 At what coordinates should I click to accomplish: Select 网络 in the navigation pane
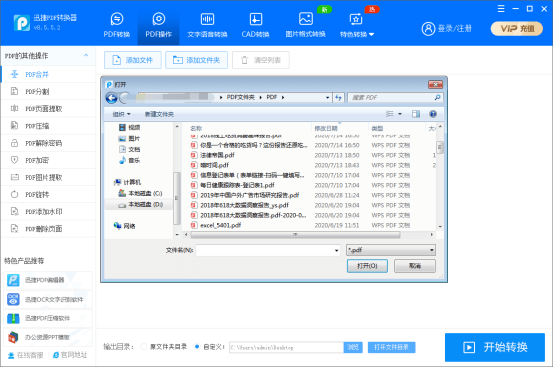[x=125, y=226]
